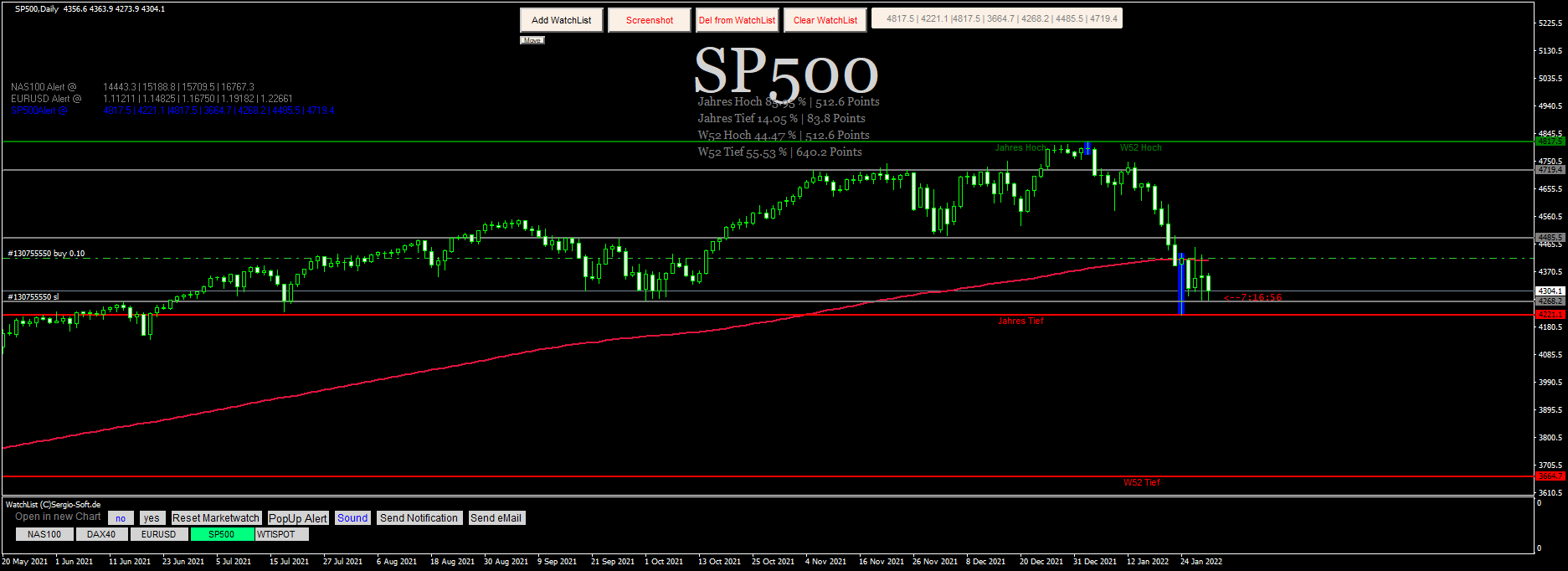
Task: Toggle Send Notification option
Action: tap(419, 518)
